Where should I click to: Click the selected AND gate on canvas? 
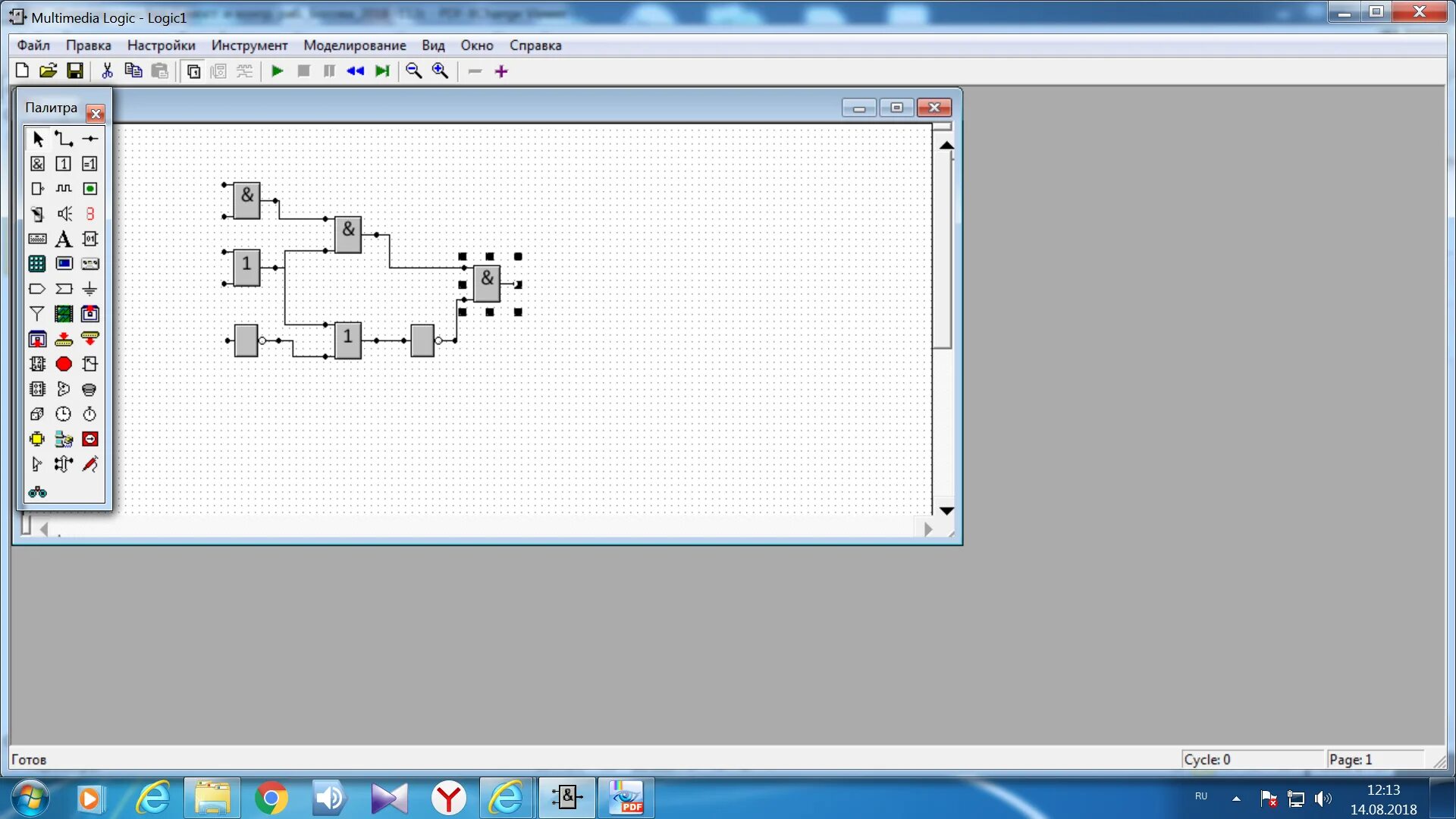[x=487, y=283]
